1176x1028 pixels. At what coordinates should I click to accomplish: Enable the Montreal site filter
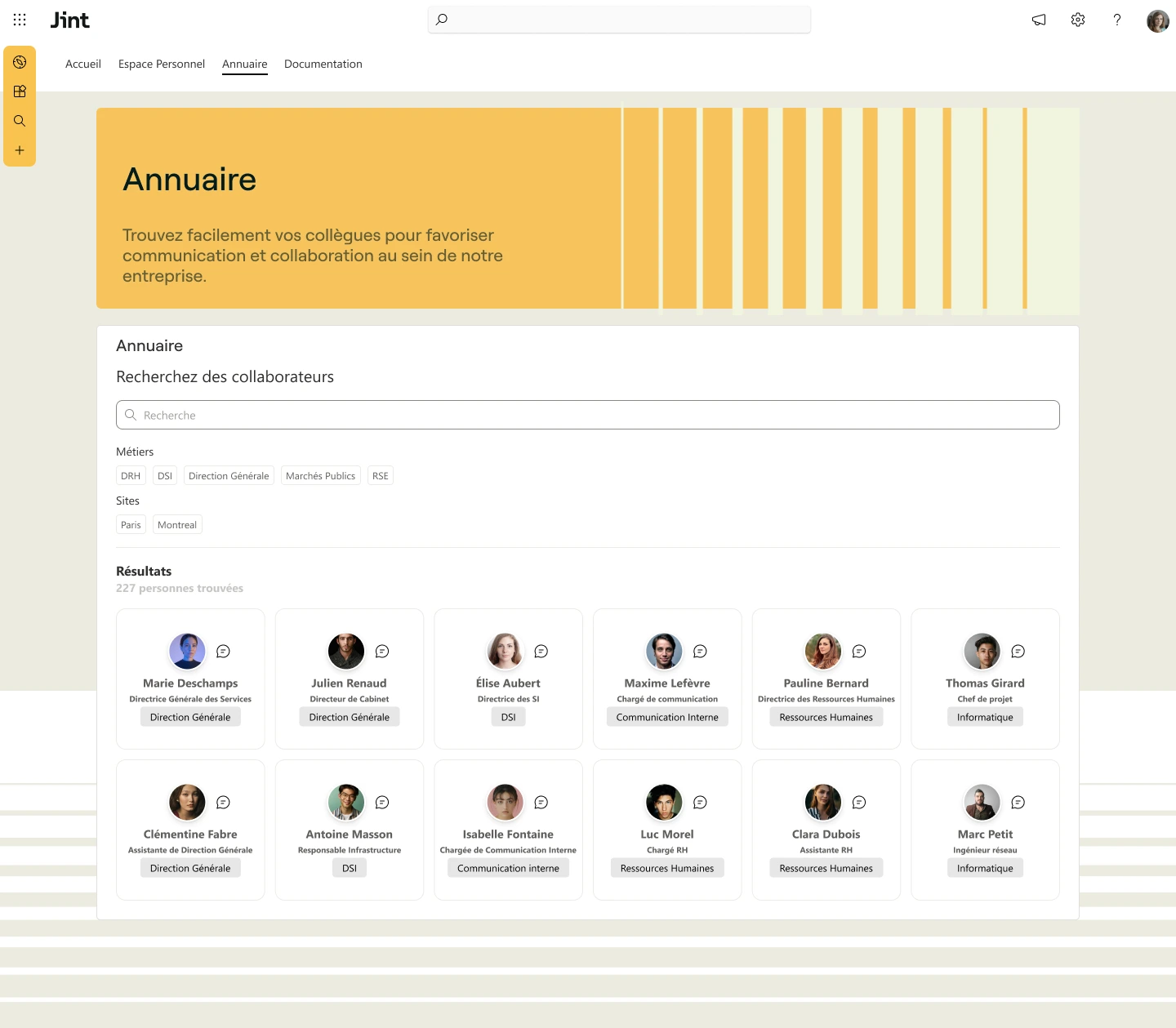click(x=176, y=524)
